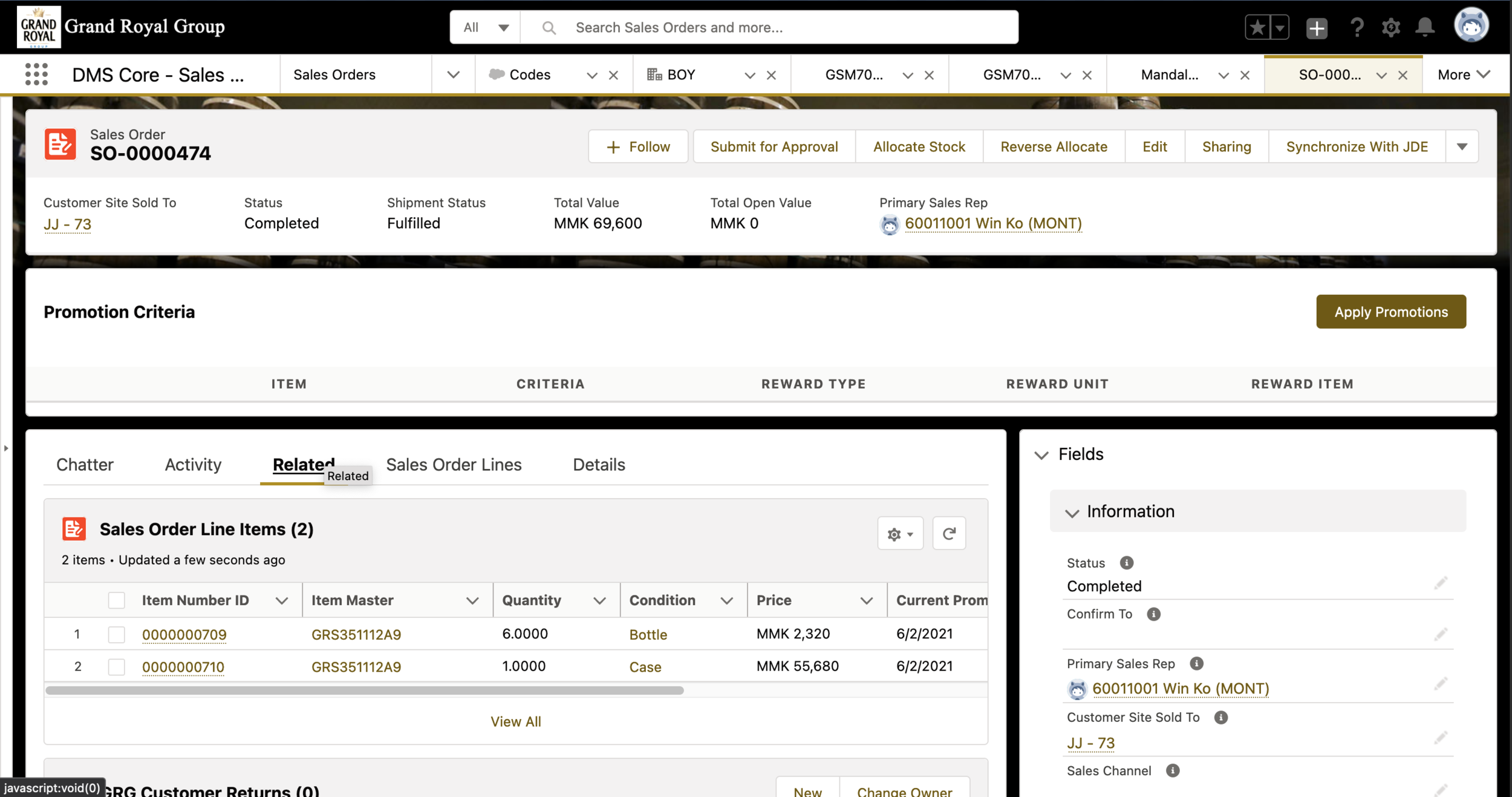1512x797 pixels.
Task: Click the Help question mark icon
Action: [1357, 27]
